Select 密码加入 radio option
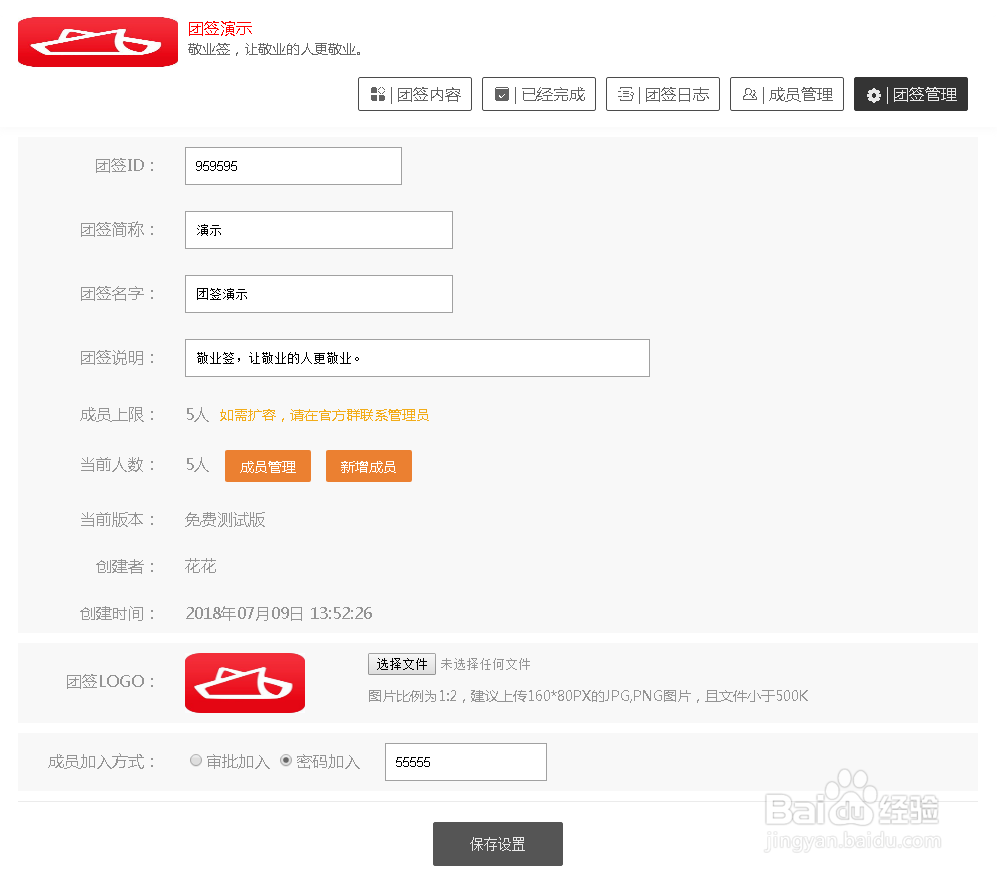This screenshot has width=997, height=875. point(286,760)
